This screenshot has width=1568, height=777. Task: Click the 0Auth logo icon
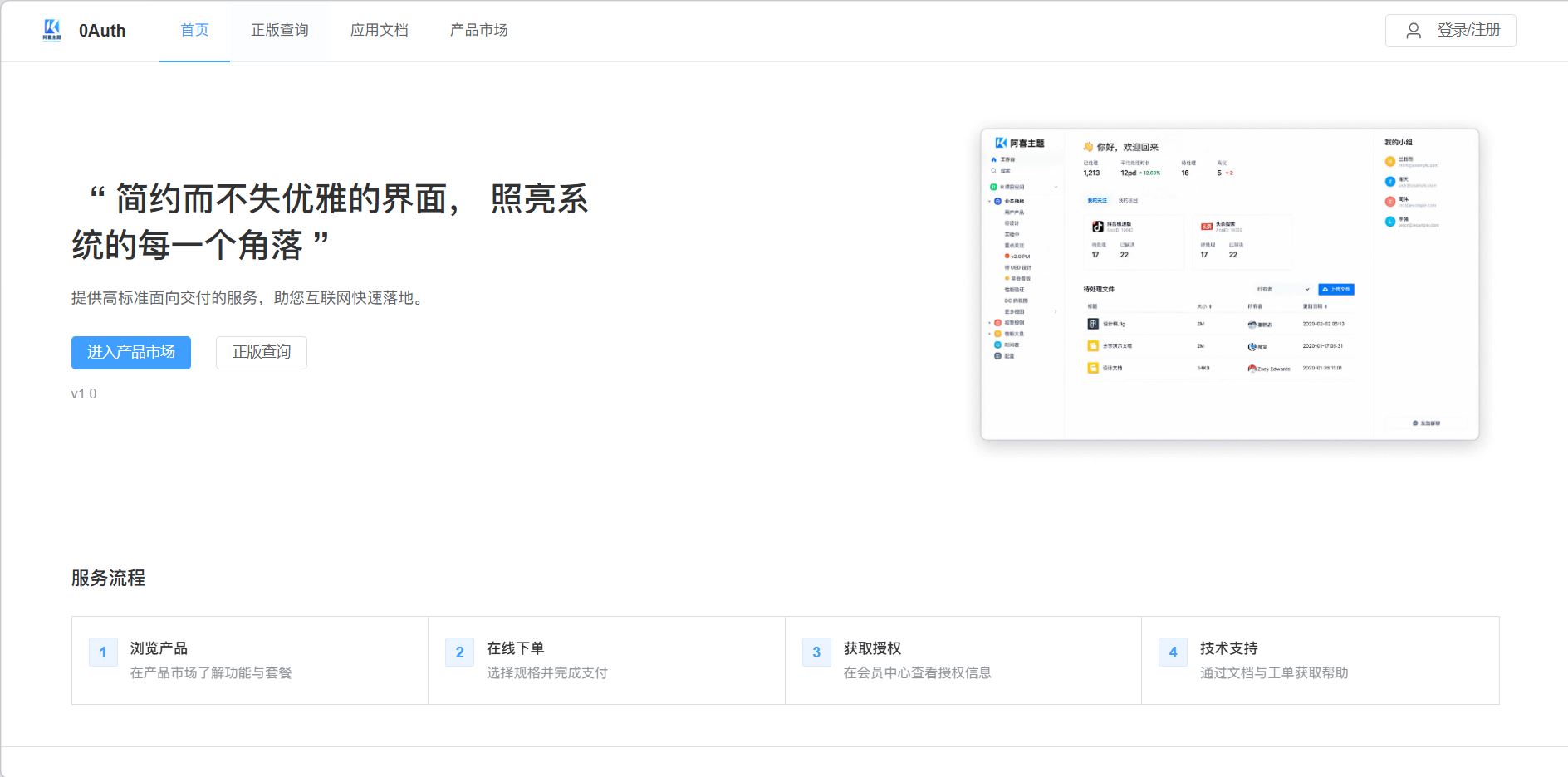tap(51, 31)
